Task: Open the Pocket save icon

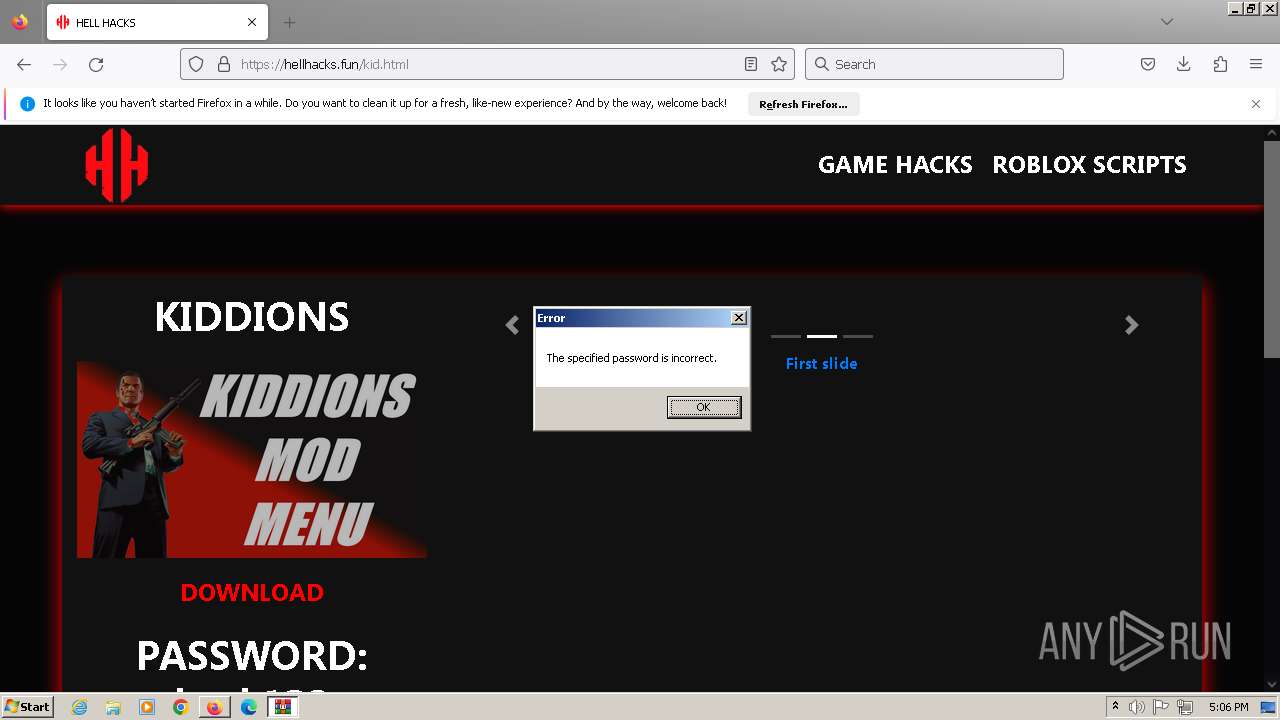Action: 1148,64
